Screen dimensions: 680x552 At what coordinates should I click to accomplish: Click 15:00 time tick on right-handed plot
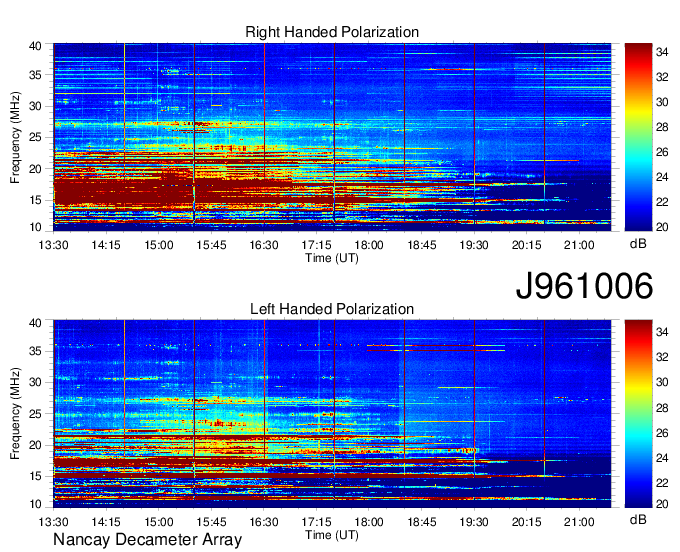[x=159, y=245]
